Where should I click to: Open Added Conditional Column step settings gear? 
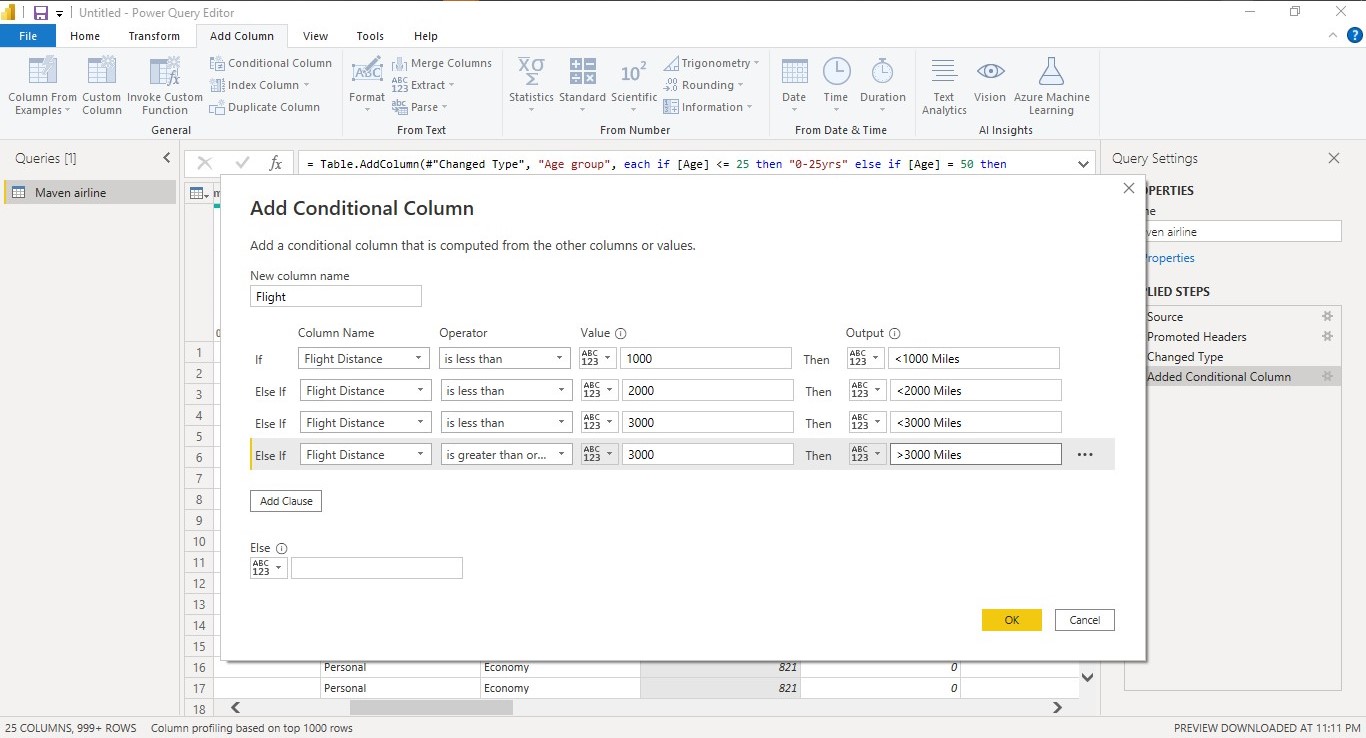[1328, 377]
